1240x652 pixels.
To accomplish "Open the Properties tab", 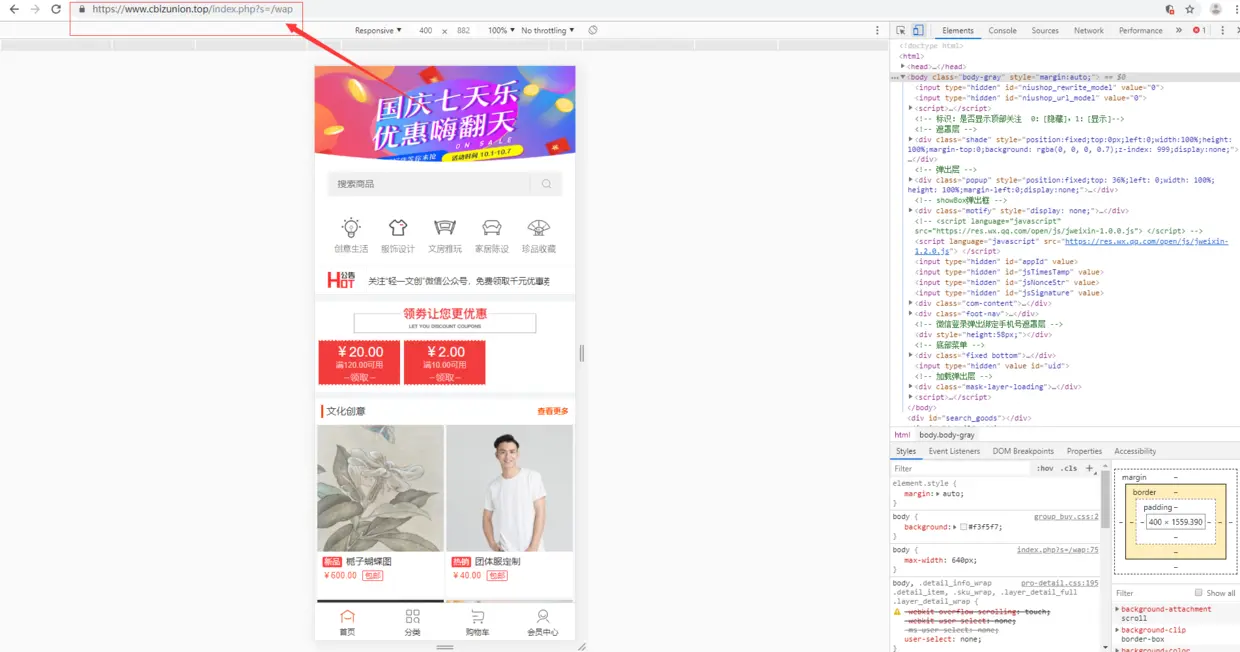I will tap(1084, 451).
